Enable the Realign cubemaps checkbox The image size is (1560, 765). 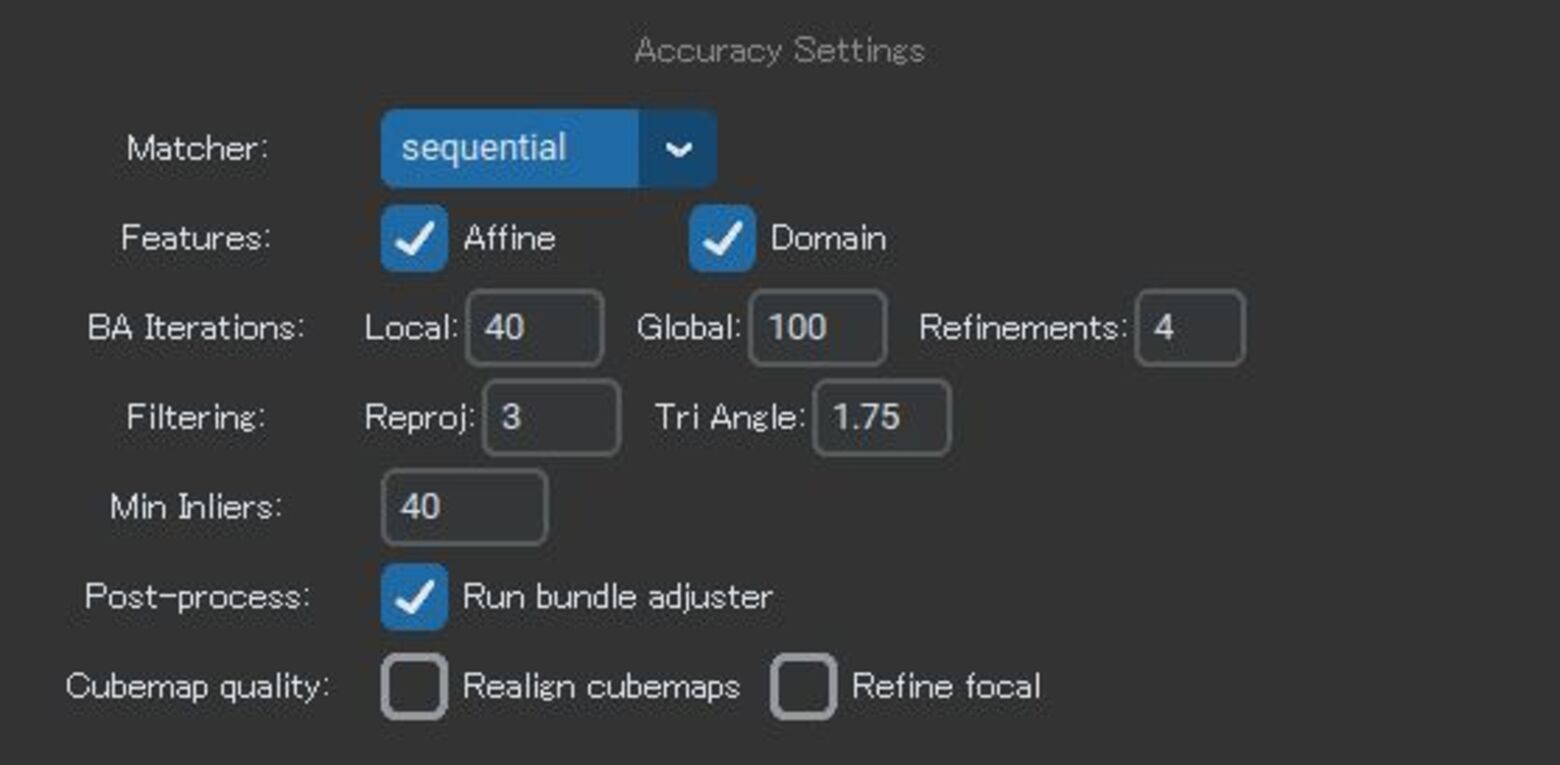[x=414, y=686]
